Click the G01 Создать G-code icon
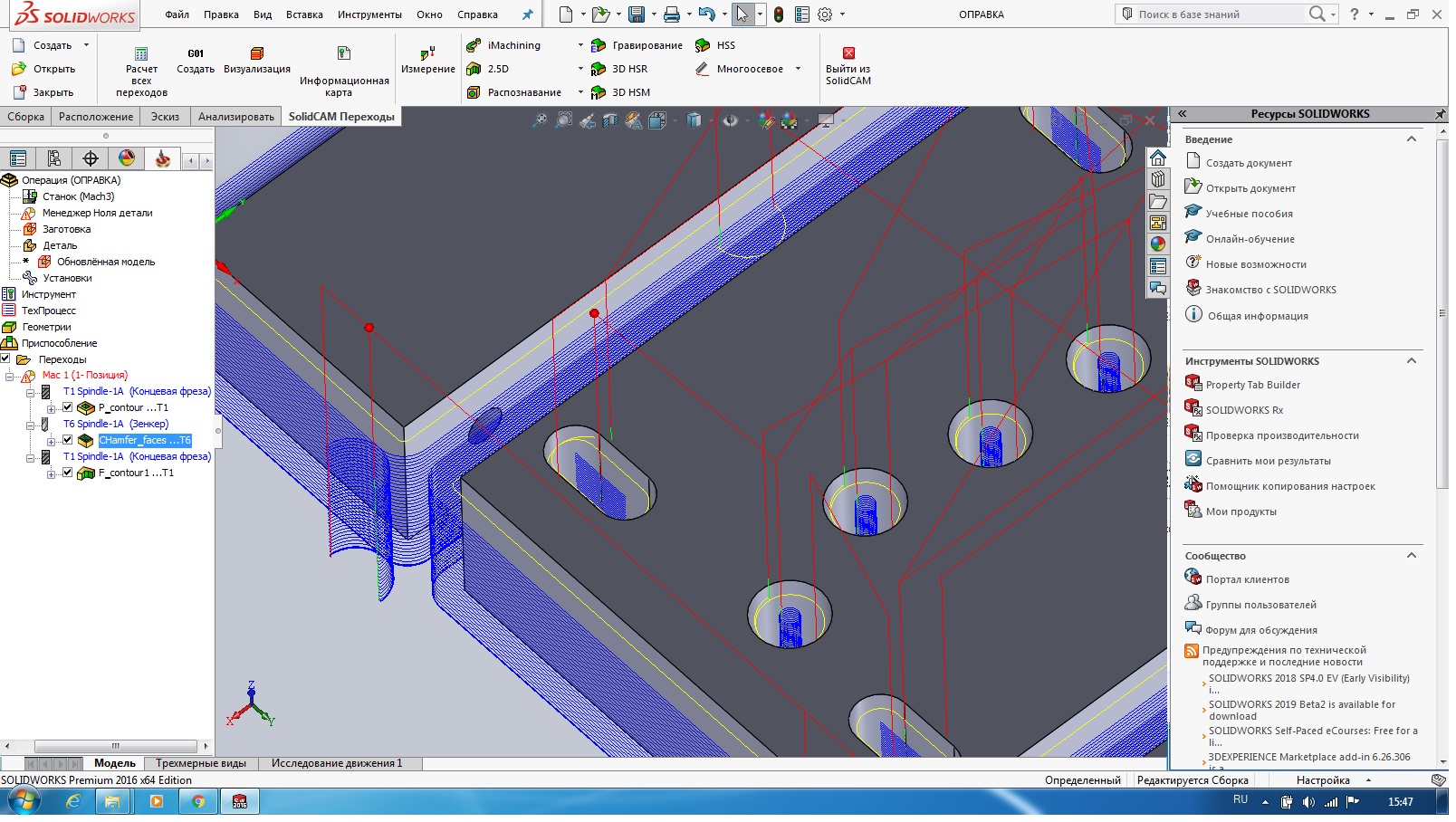Viewport: 1456px width, 822px height. (x=196, y=53)
